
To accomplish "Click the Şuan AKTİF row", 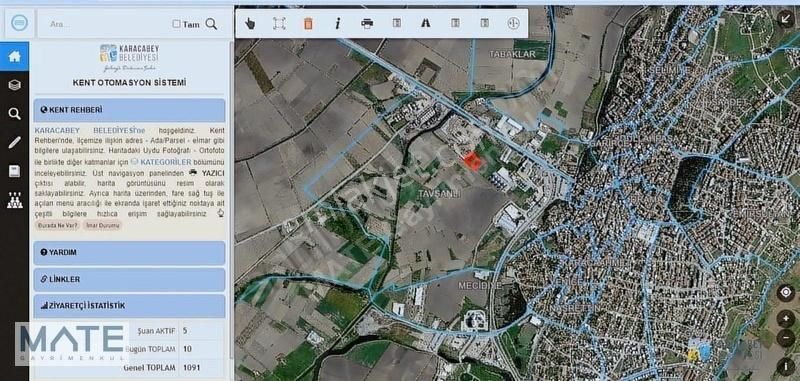I will pos(129,331).
